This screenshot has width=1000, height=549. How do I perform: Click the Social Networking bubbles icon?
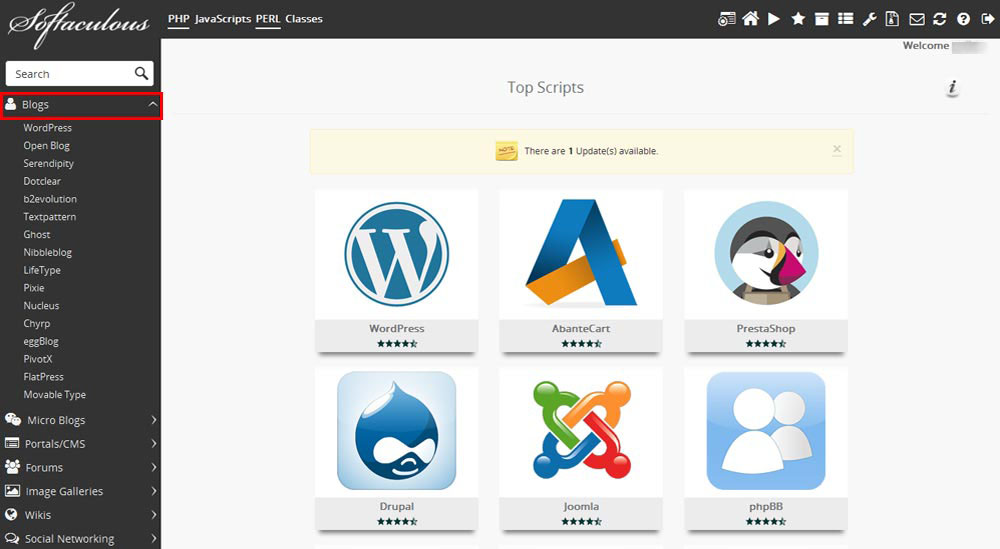11,538
